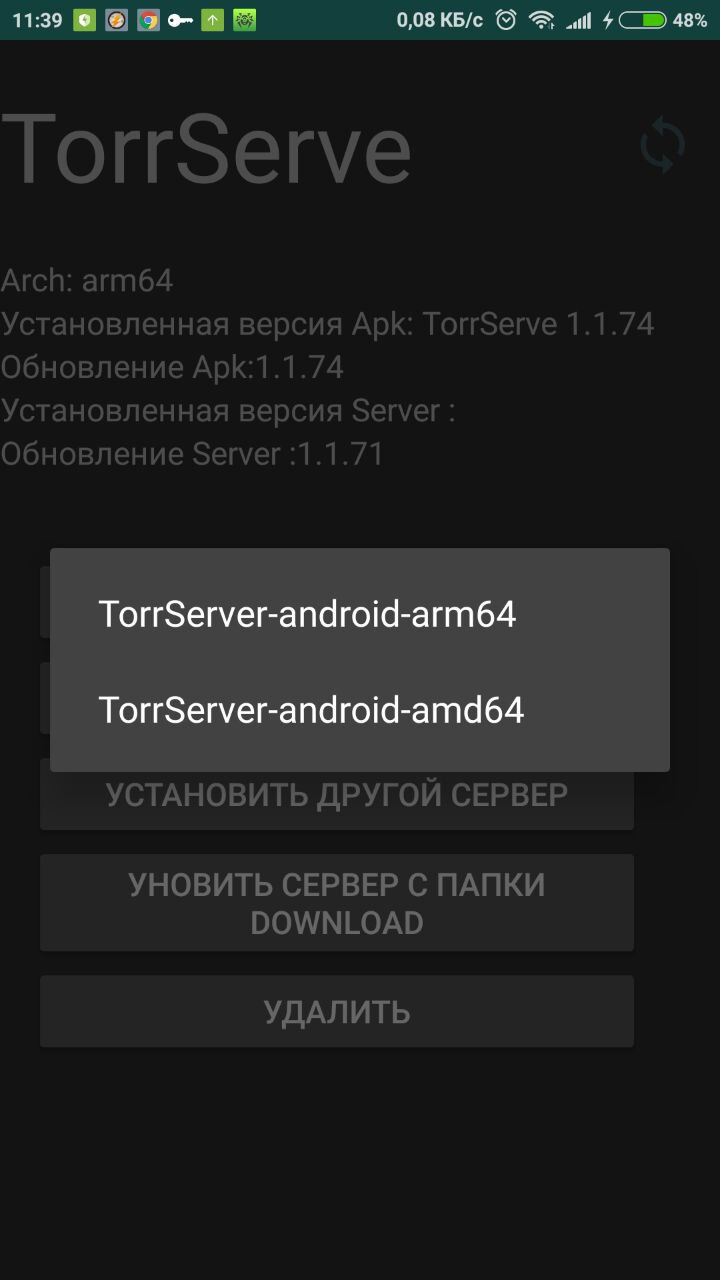Tap the 11:39 clock in status bar
720x1280 pixels.
click(x=38, y=20)
